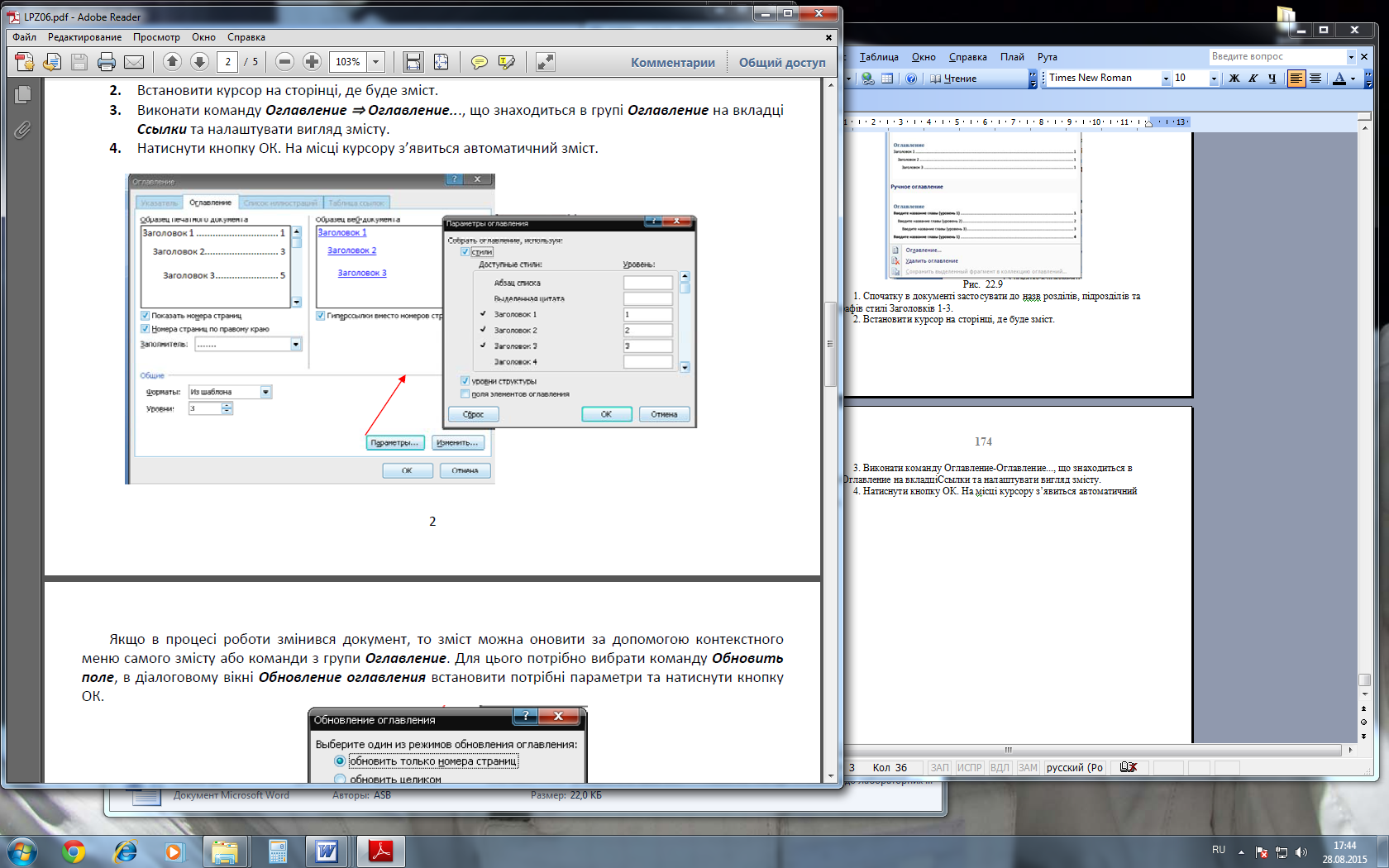Open the Рута menu in Word
The image size is (1389, 868).
pos(1047,57)
